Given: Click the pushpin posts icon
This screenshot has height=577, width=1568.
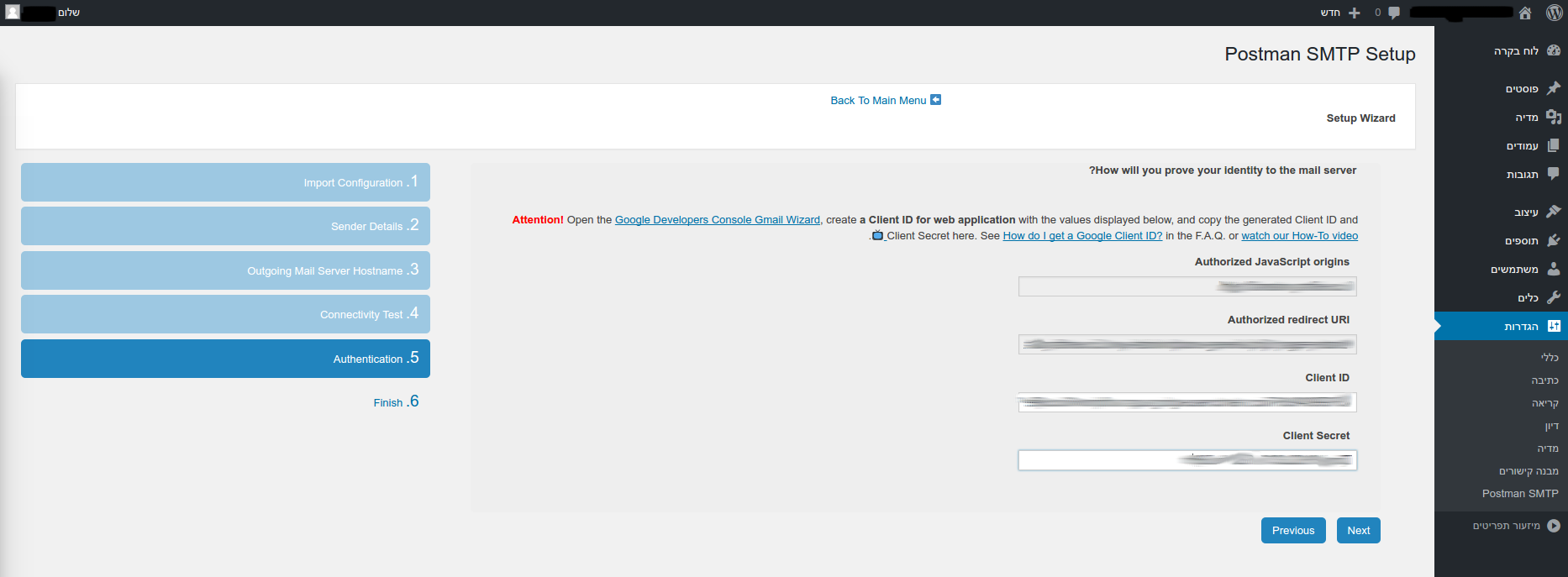Looking at the screenshot, I should (x=1553, y=88).
